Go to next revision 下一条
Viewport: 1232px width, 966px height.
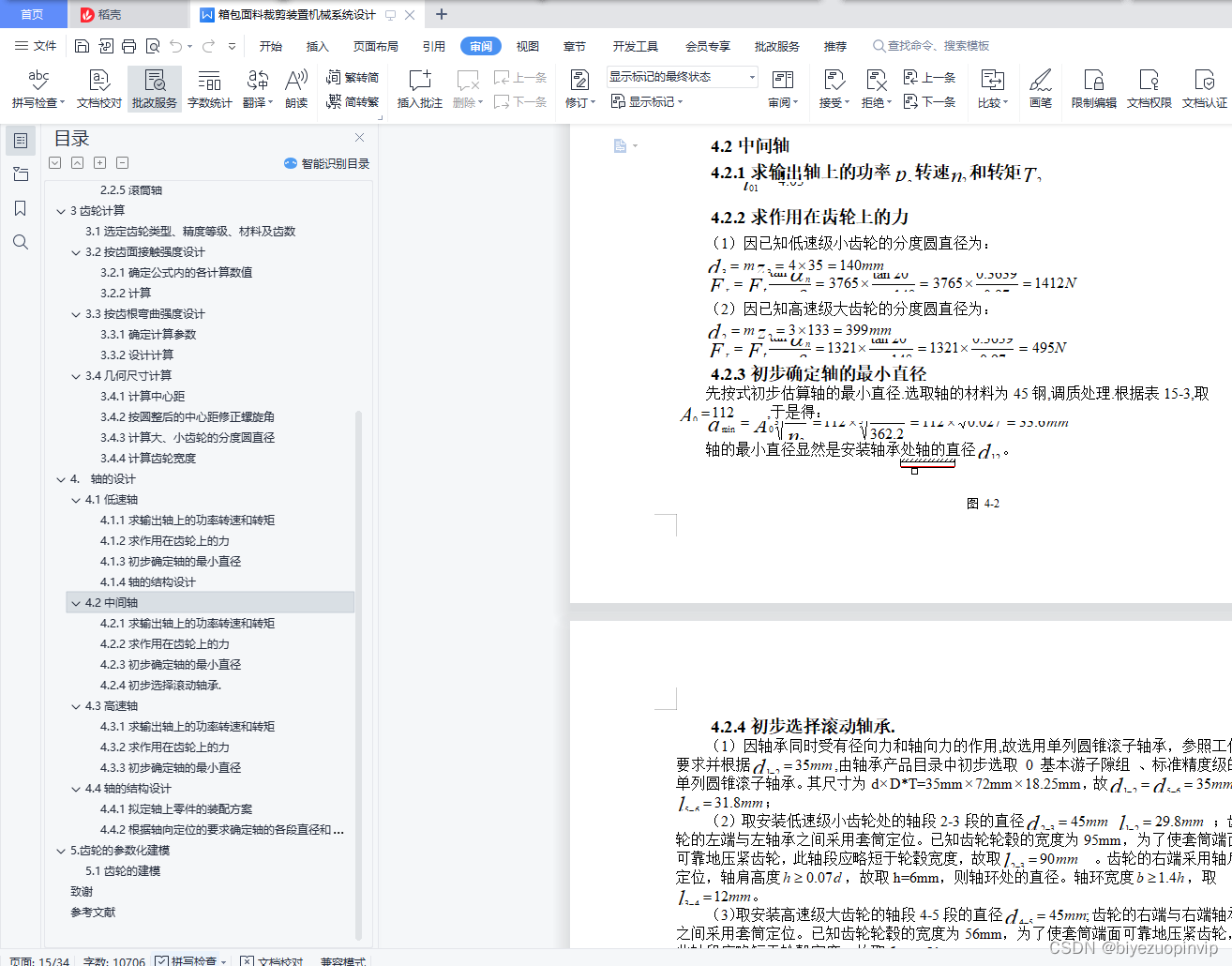[x=929, y=101]
